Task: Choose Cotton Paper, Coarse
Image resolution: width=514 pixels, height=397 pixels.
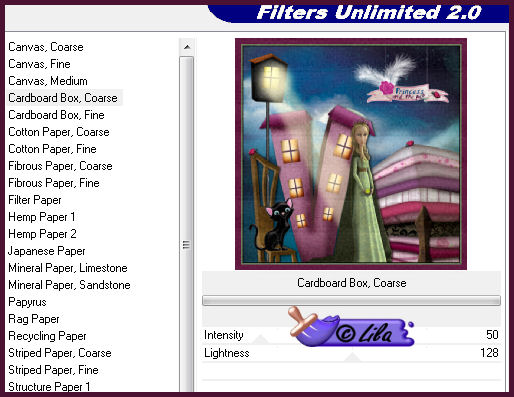Action: coord(59,132)
